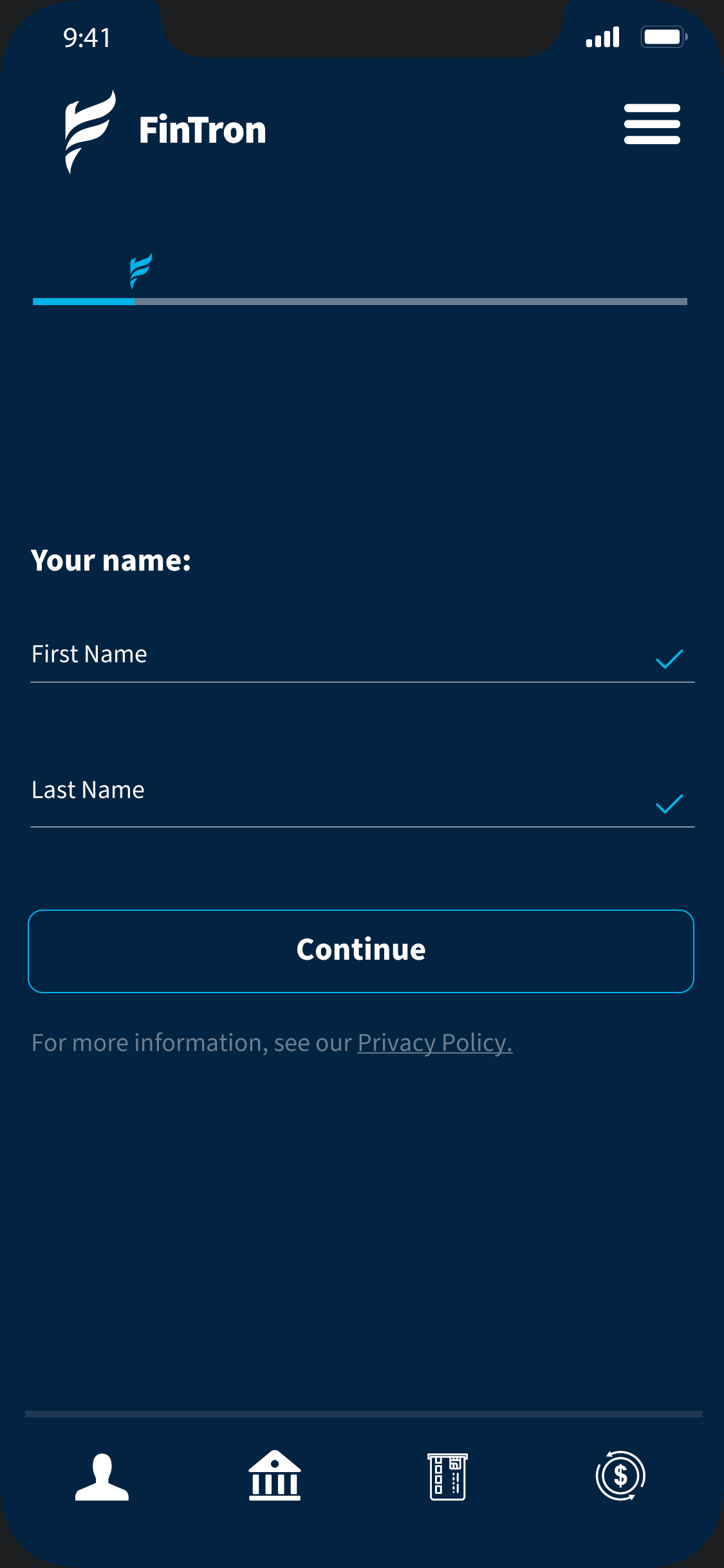Open the Privacy Policy link
The image size is (724, 1568).
(434, 1043)
